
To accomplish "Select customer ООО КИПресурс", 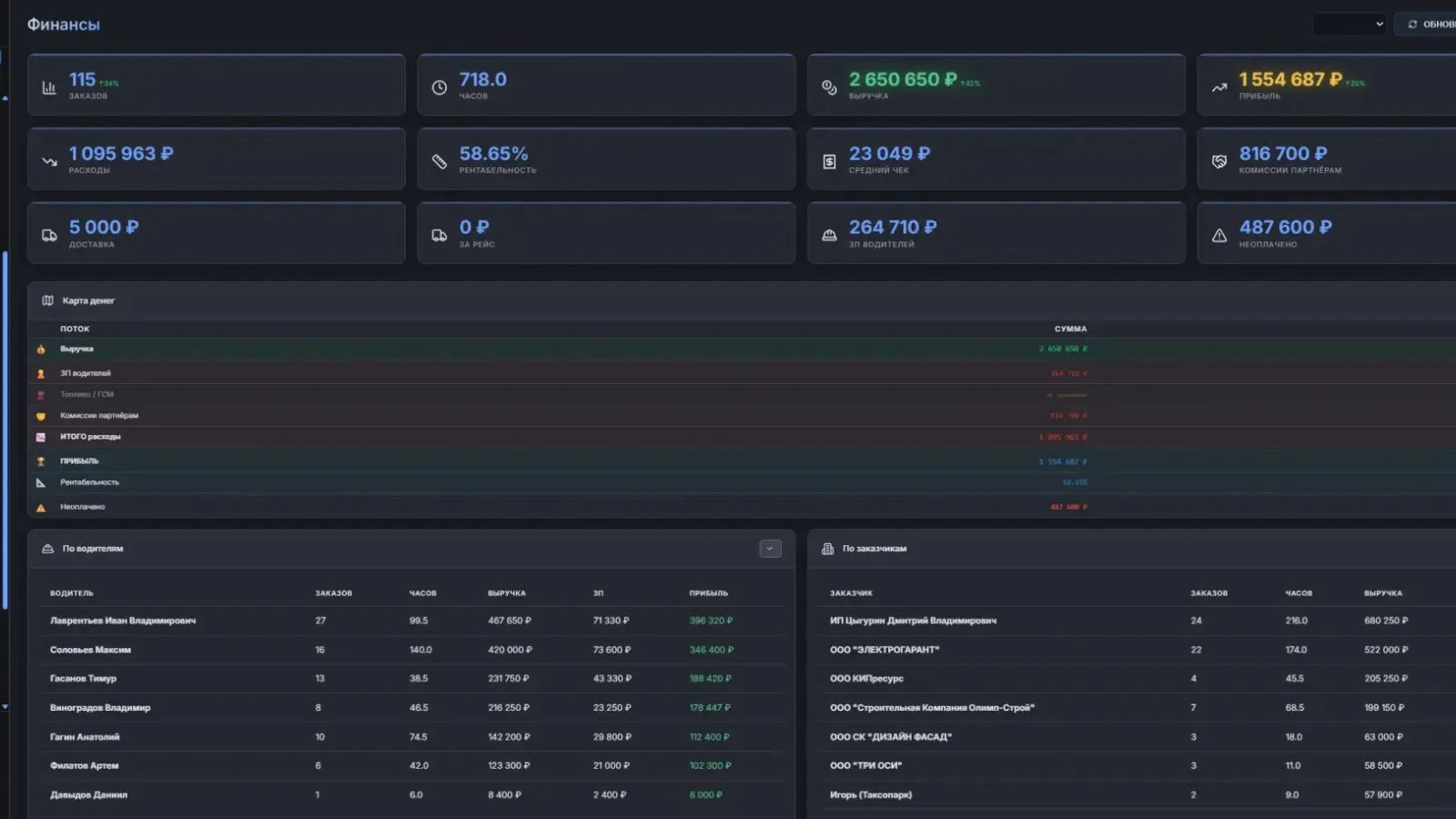I will coord(866,679).
